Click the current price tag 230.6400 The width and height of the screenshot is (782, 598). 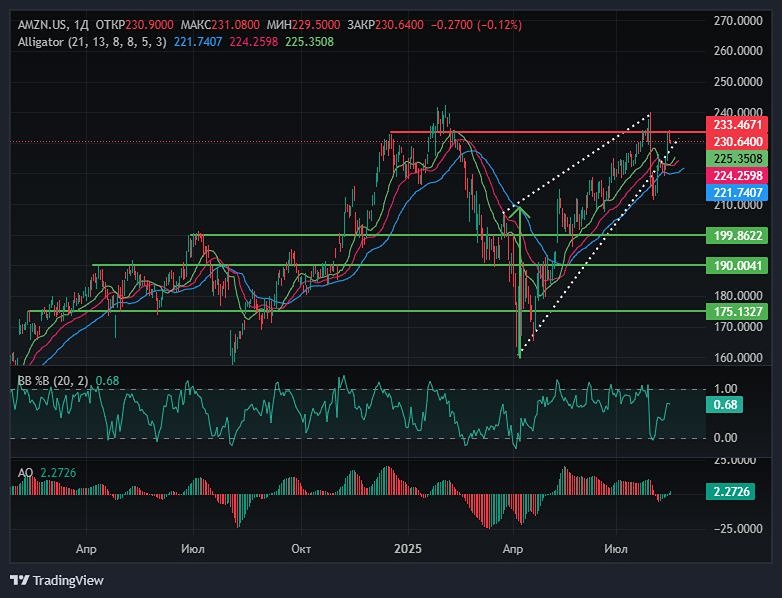pos(738,142)
